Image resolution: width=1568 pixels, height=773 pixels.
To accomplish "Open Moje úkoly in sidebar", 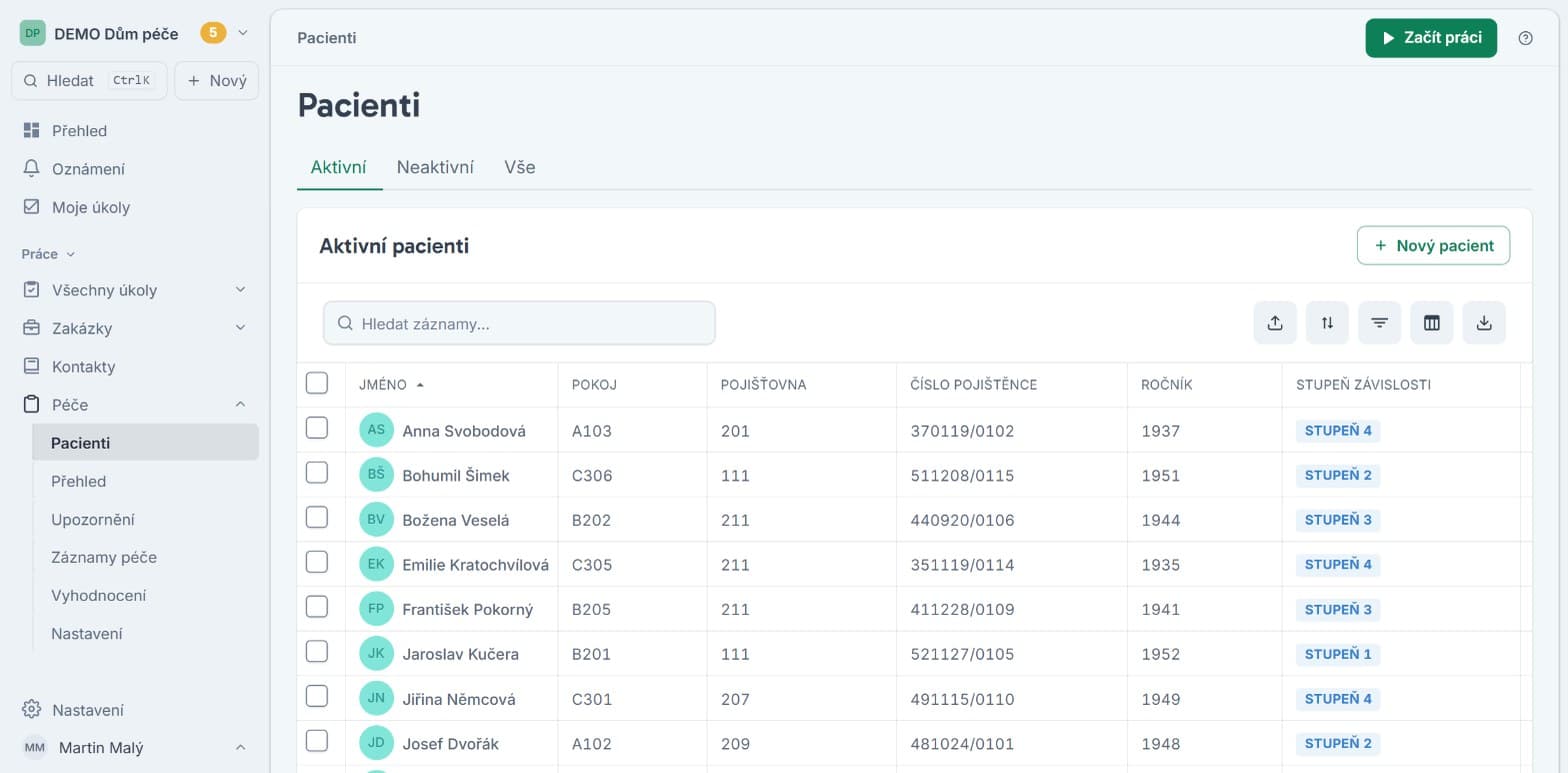I will (x=91, y=207).
